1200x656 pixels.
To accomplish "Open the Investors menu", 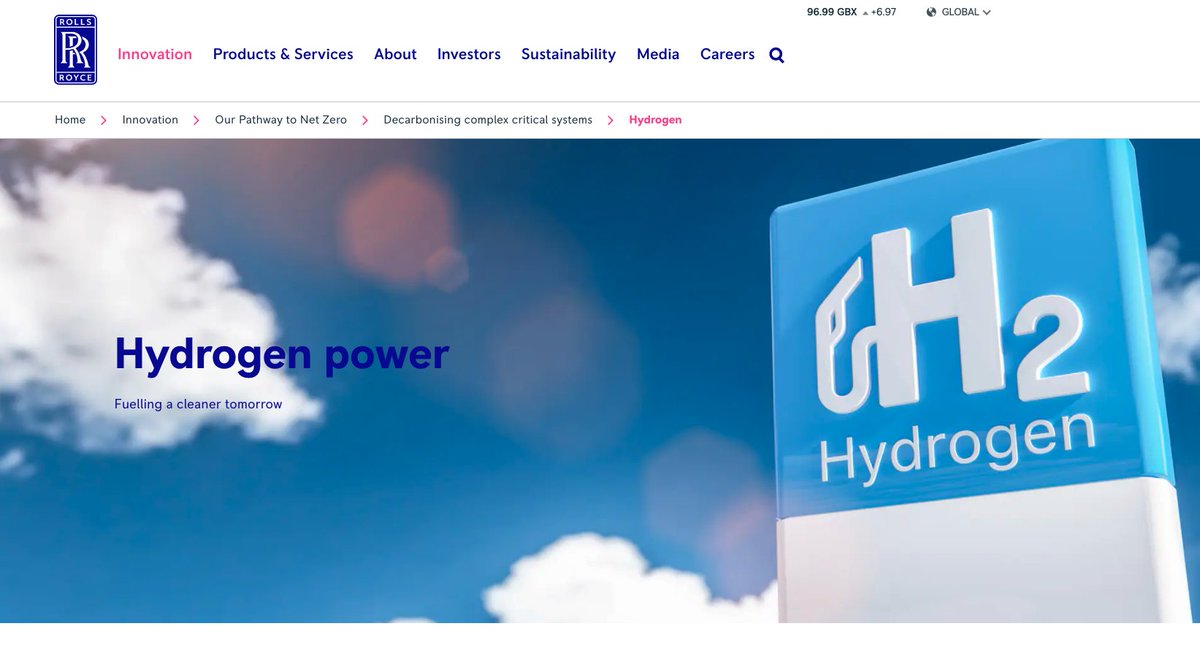I will [x=469, y=54].
